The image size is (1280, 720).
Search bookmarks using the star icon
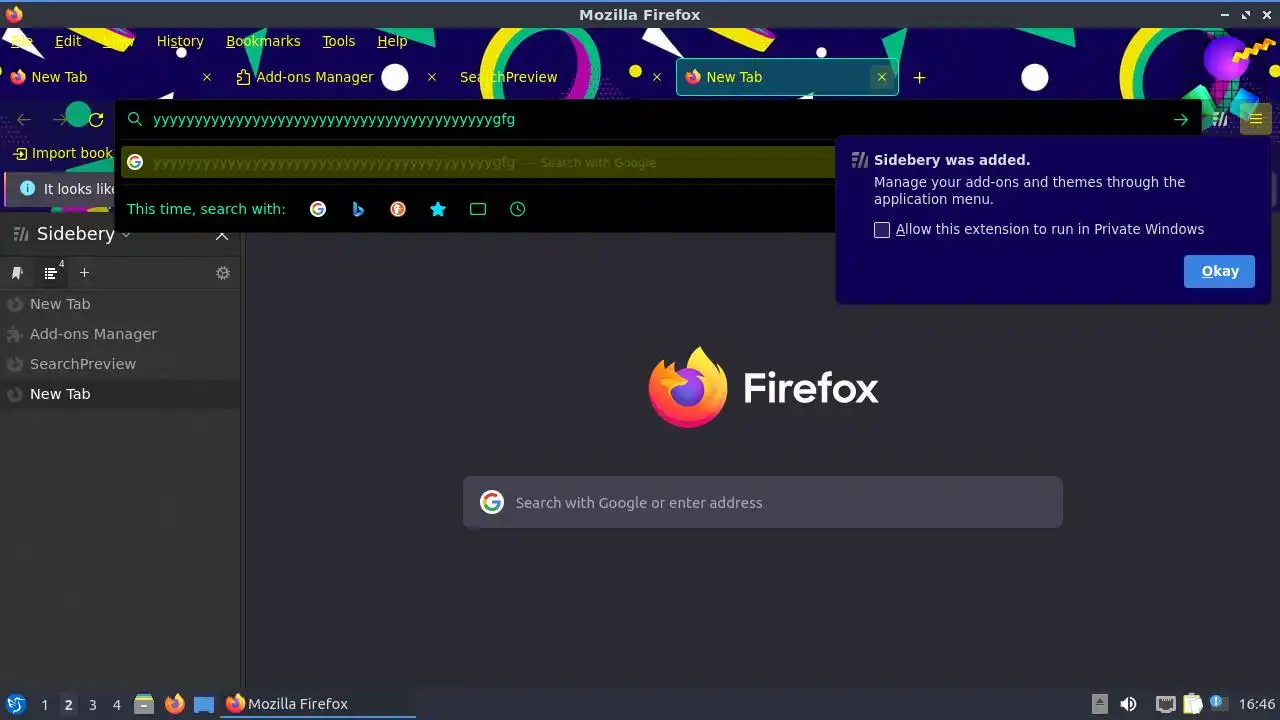pos(438,209)
